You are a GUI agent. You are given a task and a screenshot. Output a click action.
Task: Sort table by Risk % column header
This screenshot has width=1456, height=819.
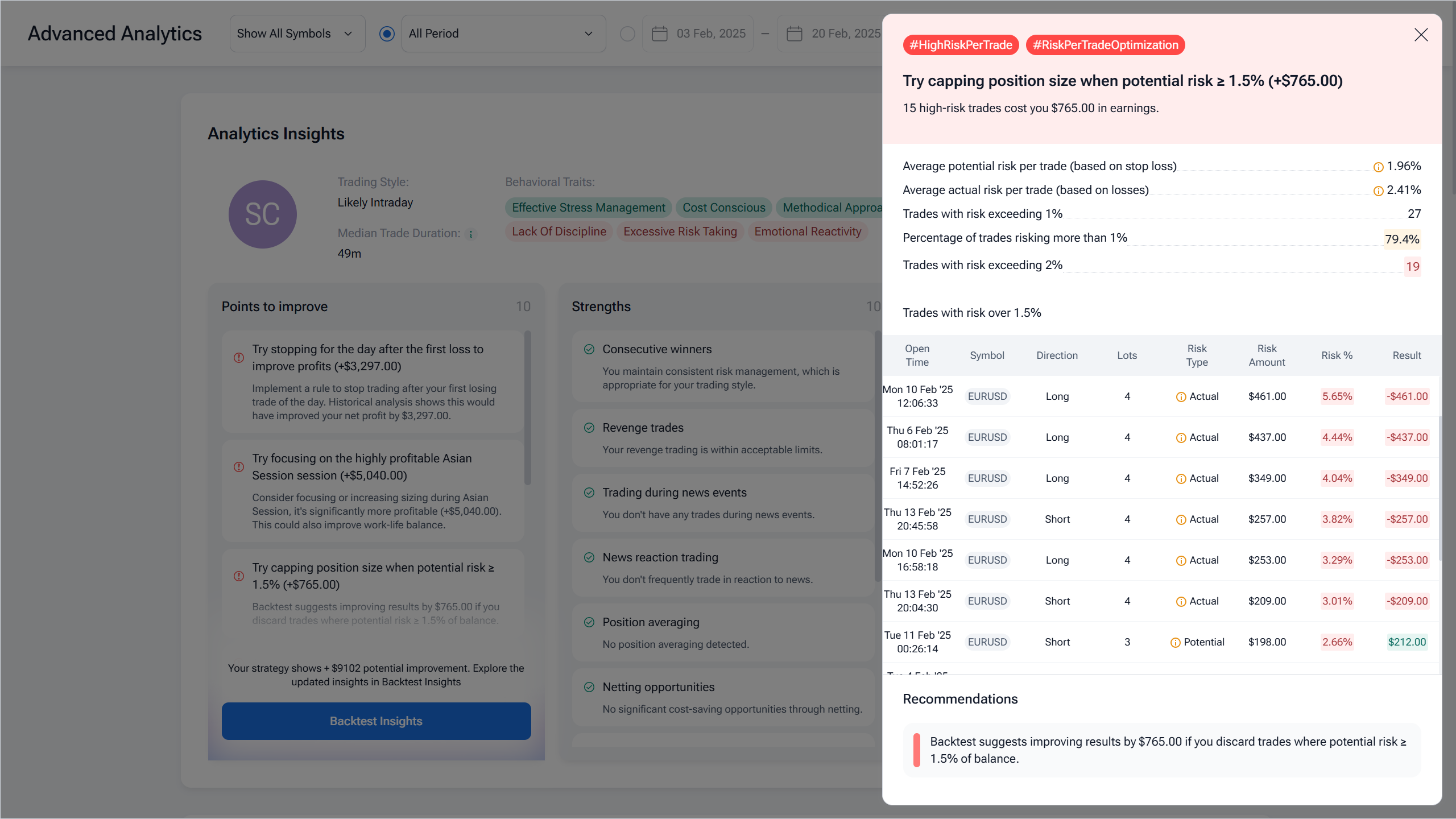pyautogui.click(x=1337, y=355)
